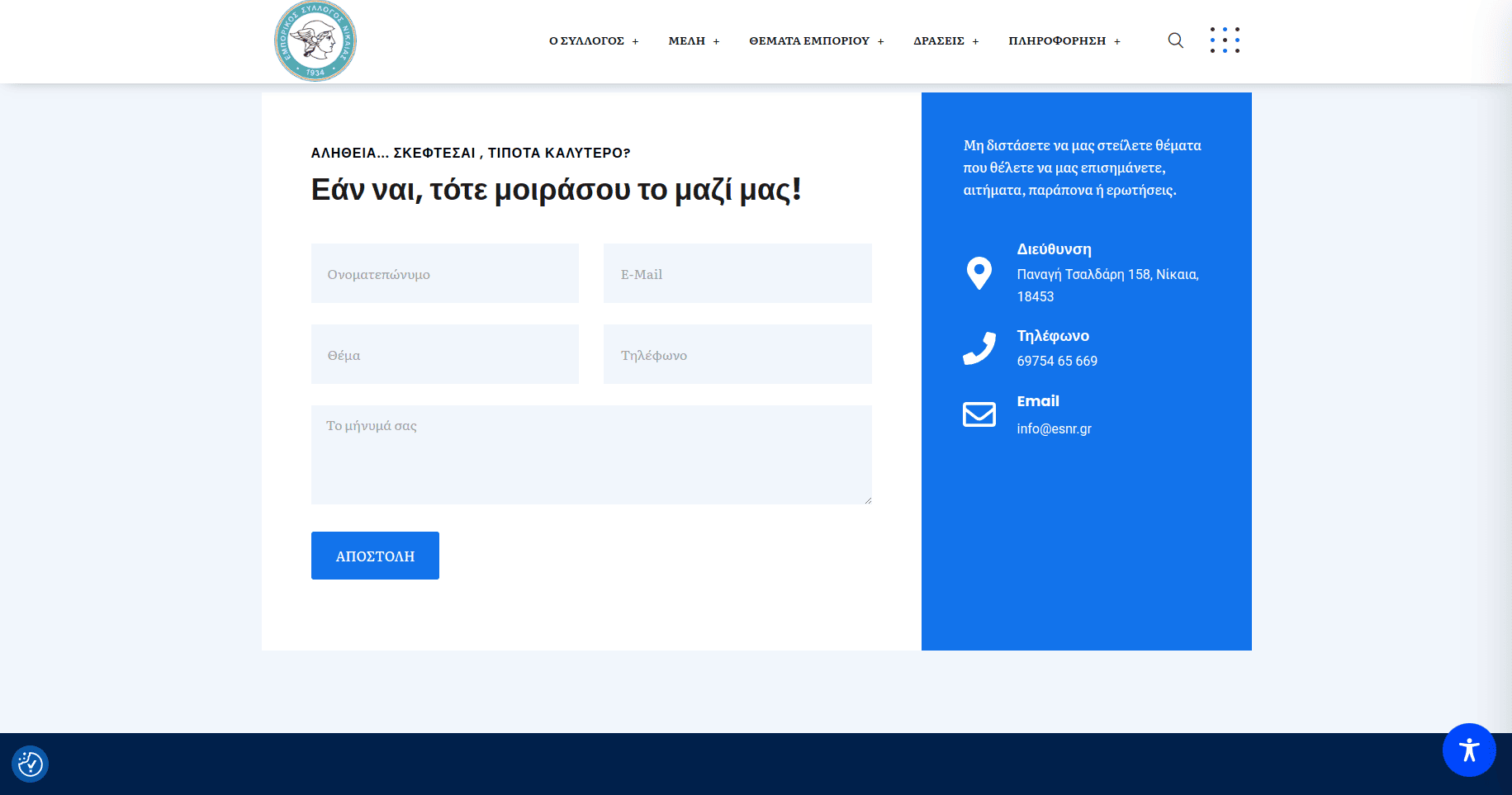Click the merchants association logo
Image resolution: width=1512 pixels, height=795 pixels.
click(x=315, y=41)
